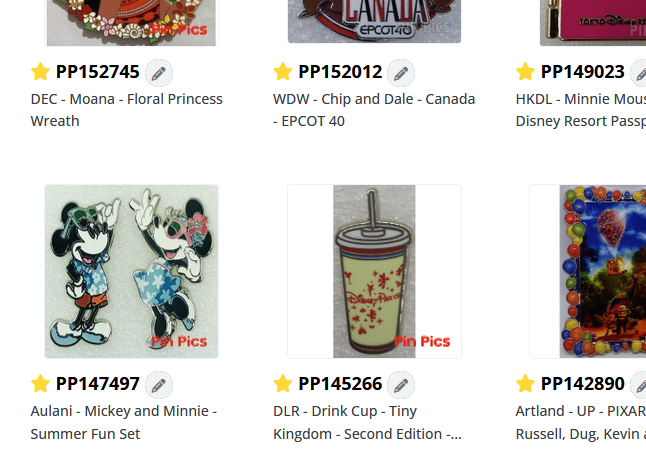Screen dimensions: 646x461
Task: Click the star icon beside PP149023
Action: [x=525, y=72]
